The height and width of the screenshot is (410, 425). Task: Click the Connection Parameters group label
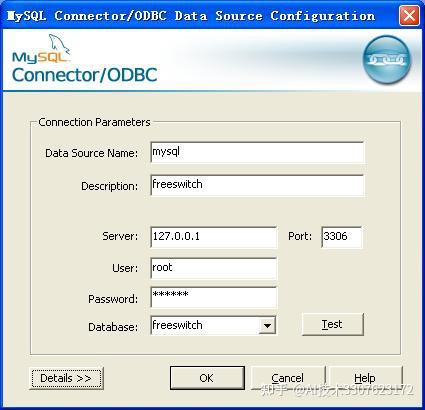[94, 122]
